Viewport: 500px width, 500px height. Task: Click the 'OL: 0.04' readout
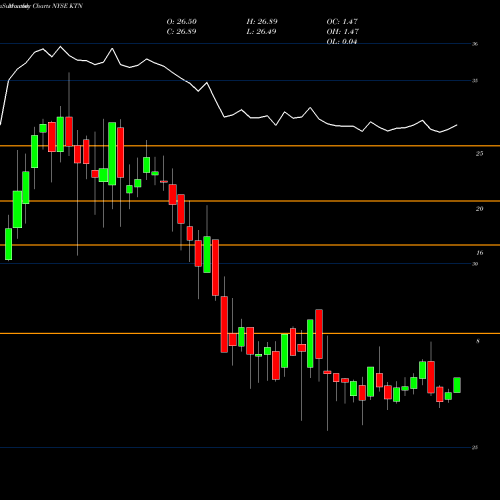tap(342, 42)
